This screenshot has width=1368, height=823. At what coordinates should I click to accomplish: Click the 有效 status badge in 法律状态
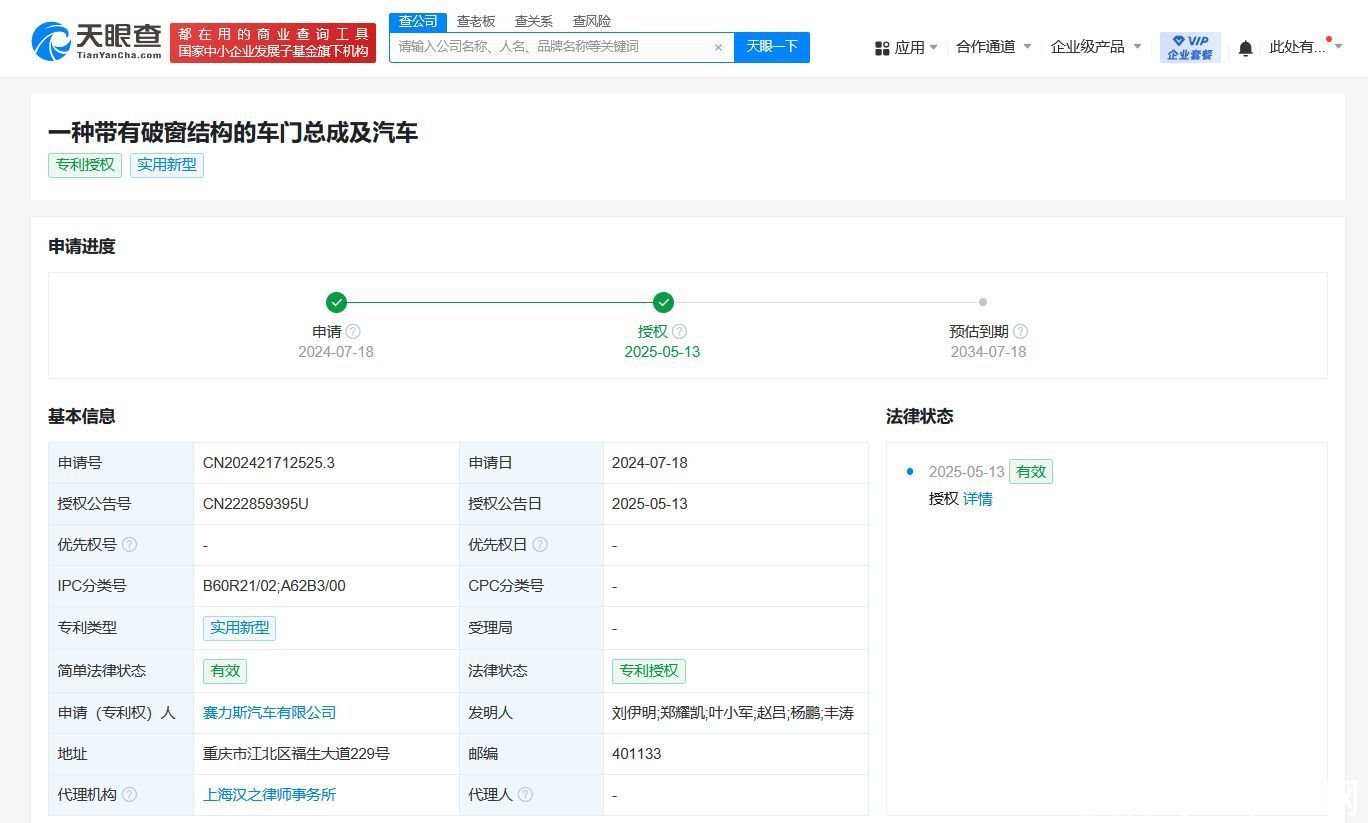tap(1031, 471)
